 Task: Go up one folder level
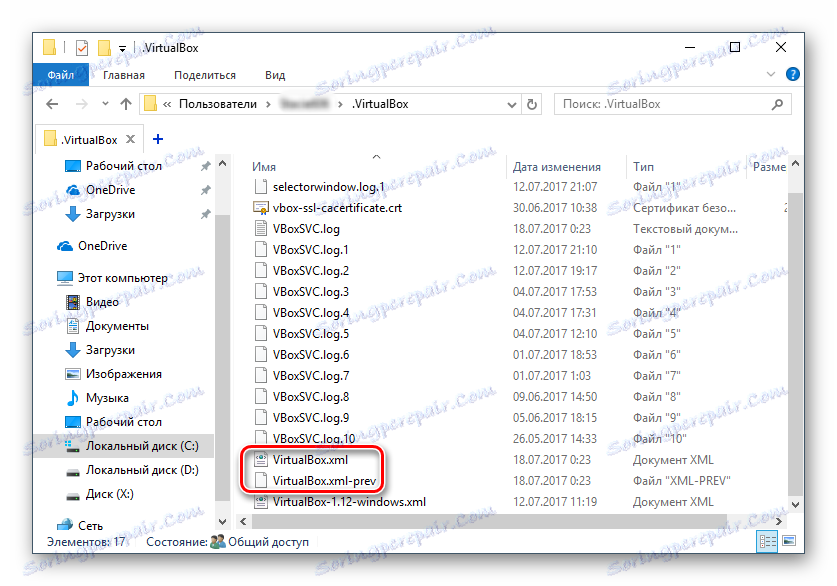[x=125, y=104]
